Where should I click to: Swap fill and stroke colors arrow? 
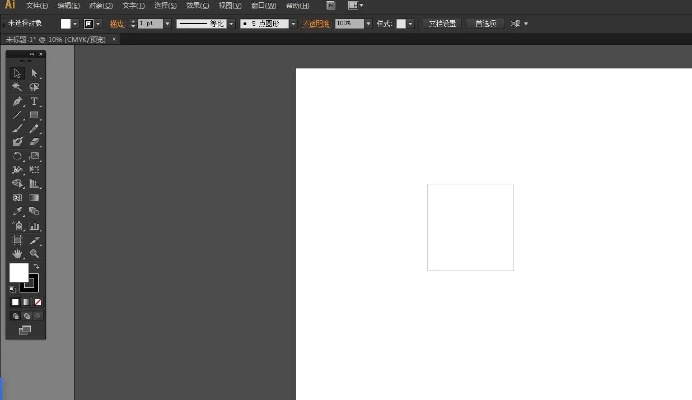(36, 266)
